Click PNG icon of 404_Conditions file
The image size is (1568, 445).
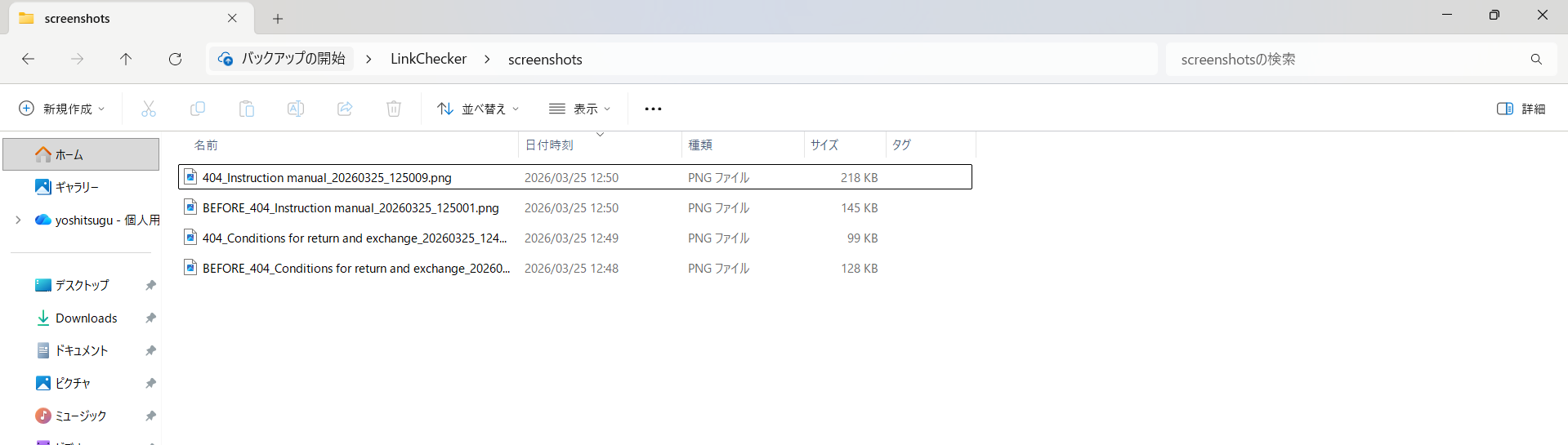coord(190,237)
